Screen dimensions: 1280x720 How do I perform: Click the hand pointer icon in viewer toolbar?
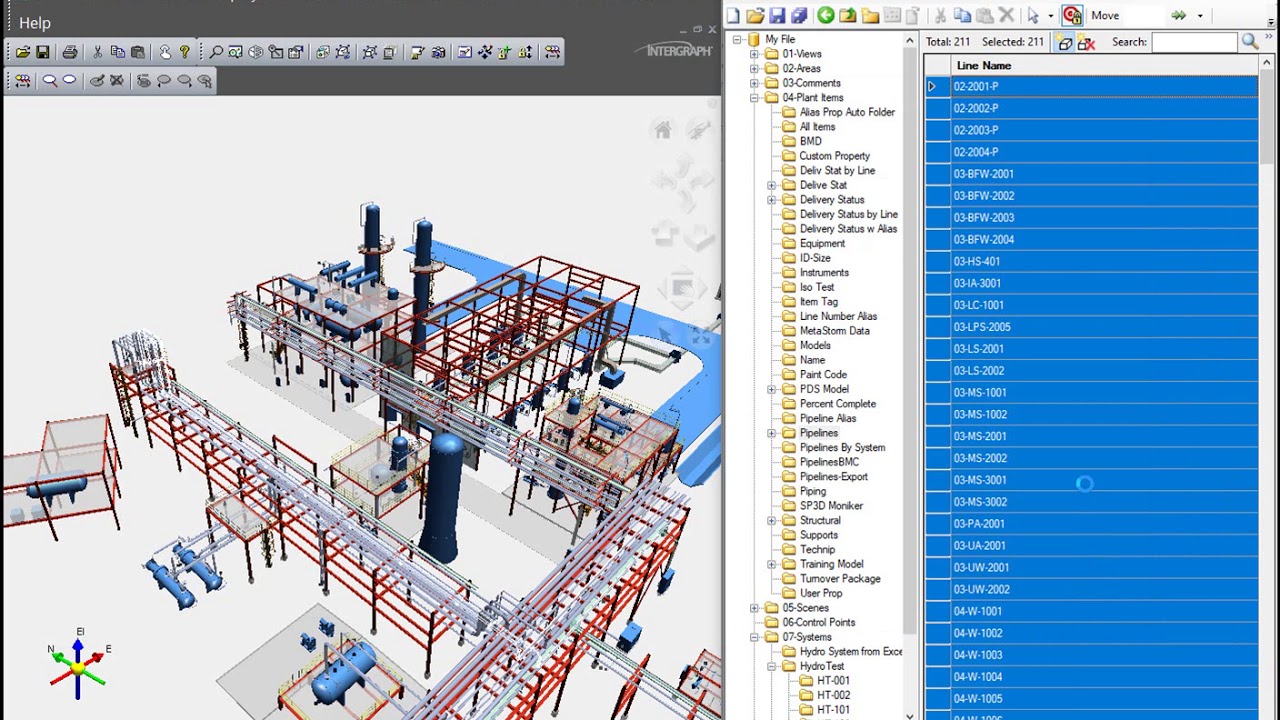[165, 52]
